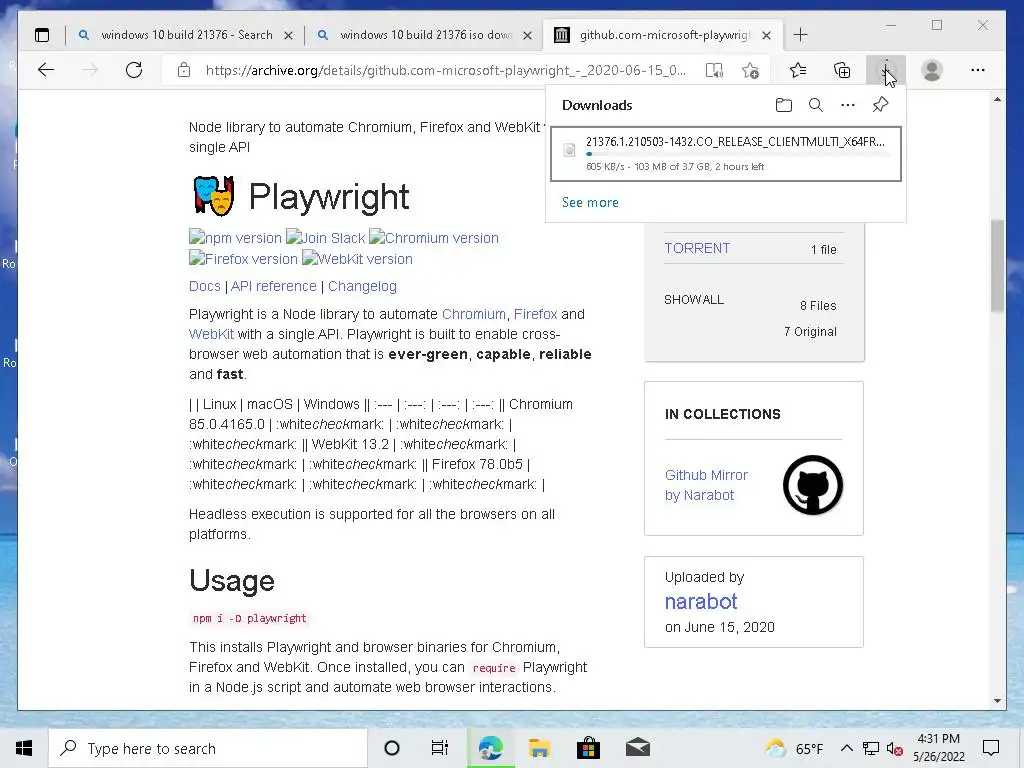Close the github.com-microsoft-playwright tab

click(x=767, y=35)
